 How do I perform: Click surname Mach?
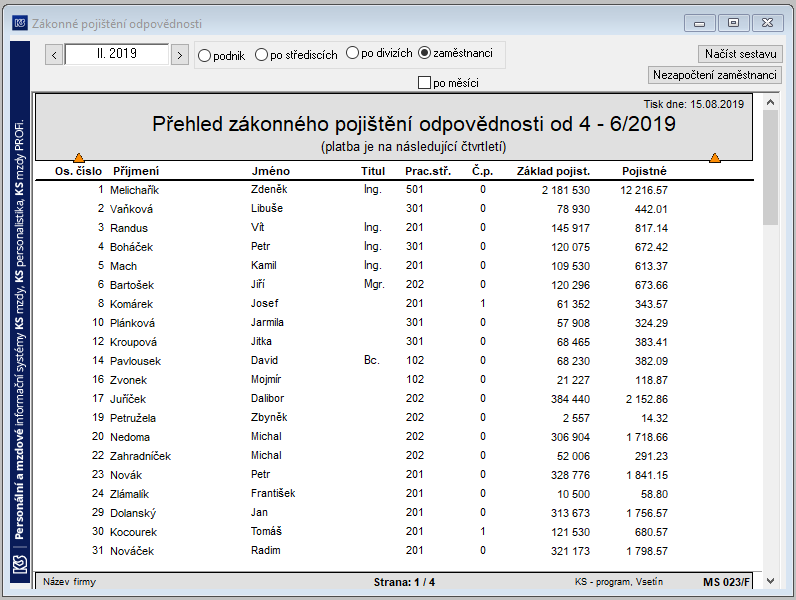(123, 266)
